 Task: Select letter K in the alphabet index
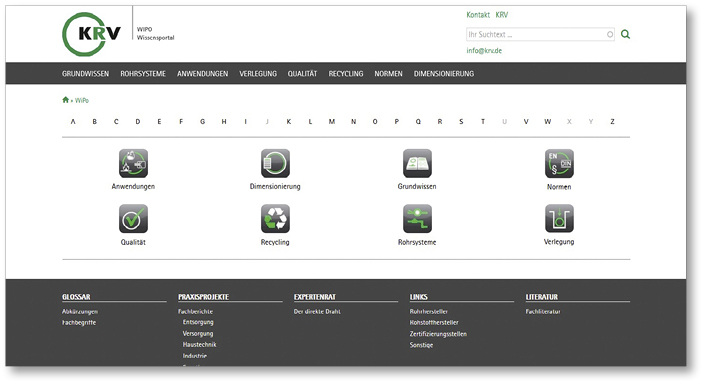click(x=289, y=122)
